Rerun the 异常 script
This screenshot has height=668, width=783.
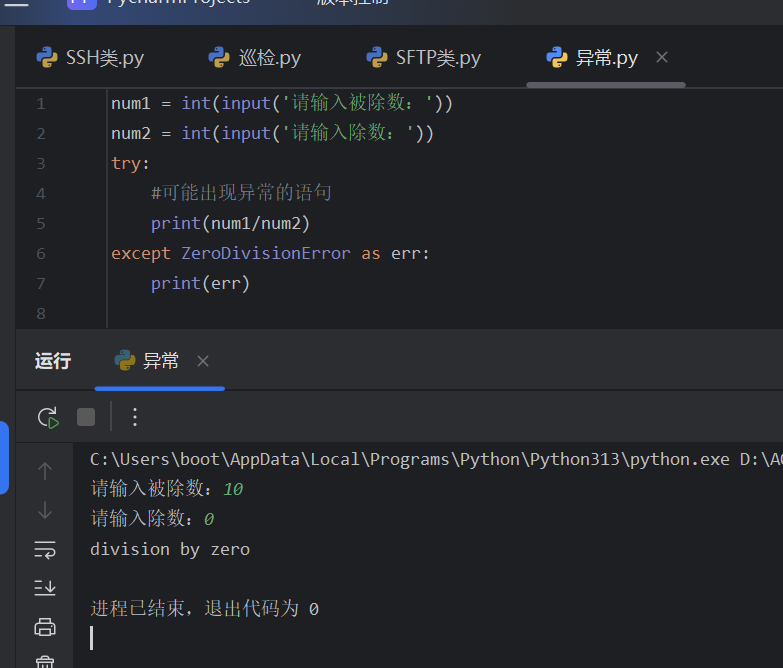pos(48,417)
